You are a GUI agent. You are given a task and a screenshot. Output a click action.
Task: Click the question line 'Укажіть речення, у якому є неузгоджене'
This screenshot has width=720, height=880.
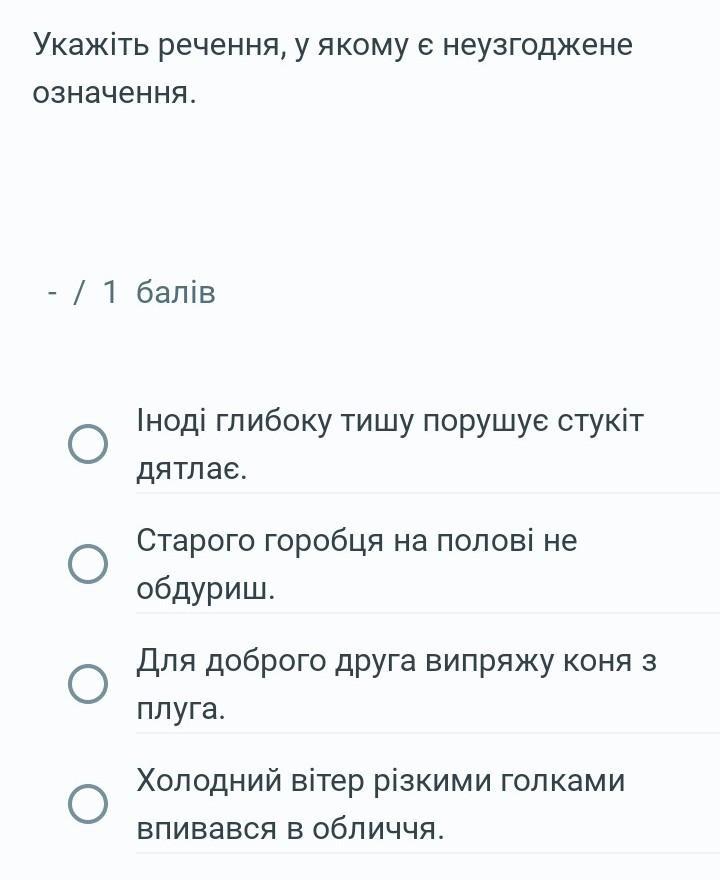[333, 45]
